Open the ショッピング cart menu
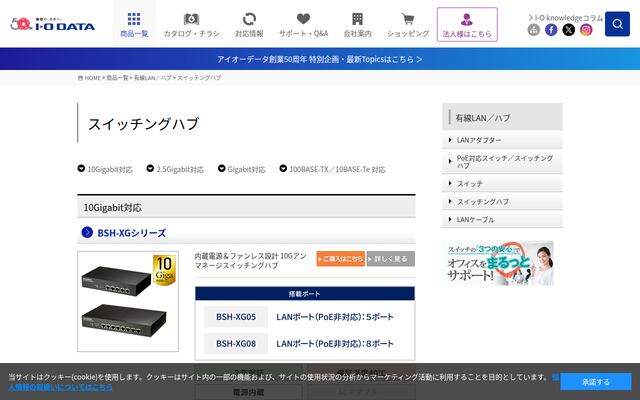Viewport: 640px width, 400px height. (408, 24)
